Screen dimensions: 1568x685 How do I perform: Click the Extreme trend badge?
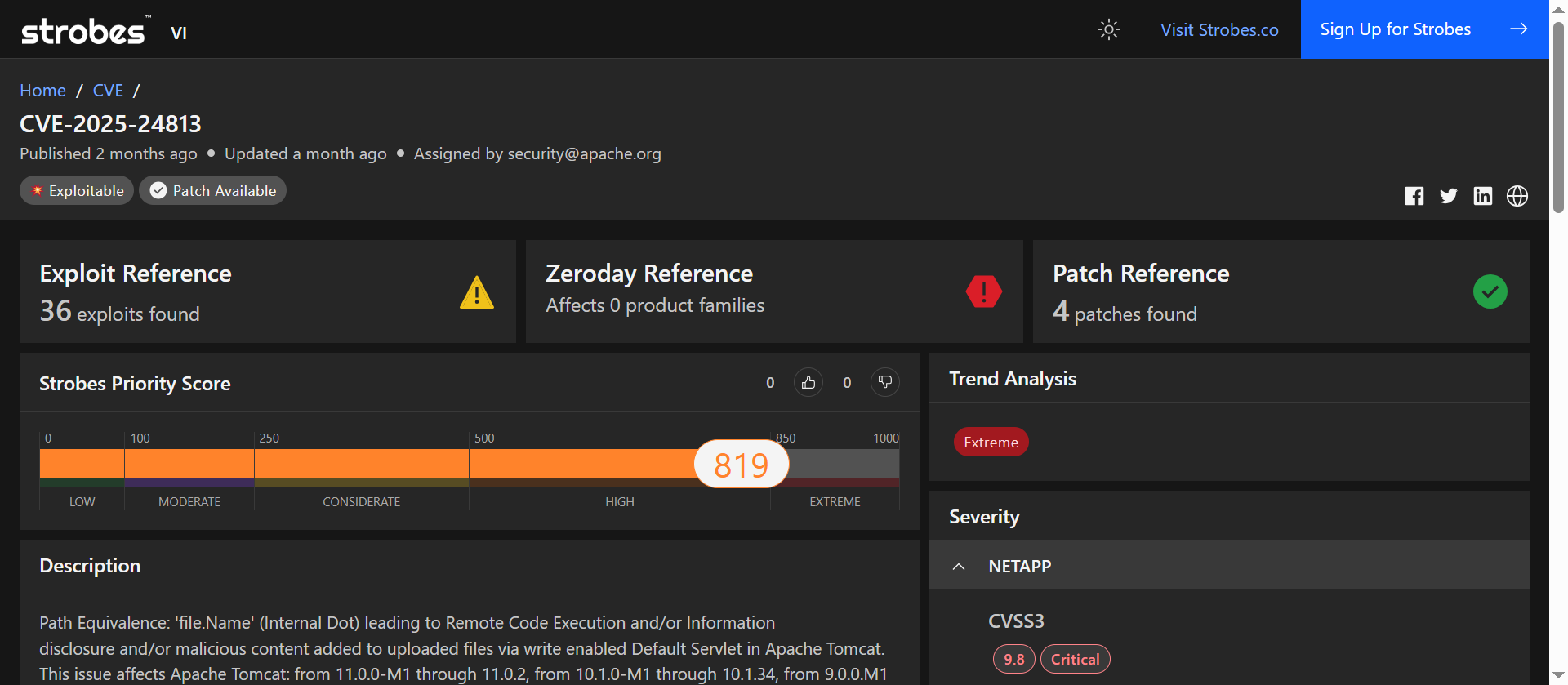991,442
